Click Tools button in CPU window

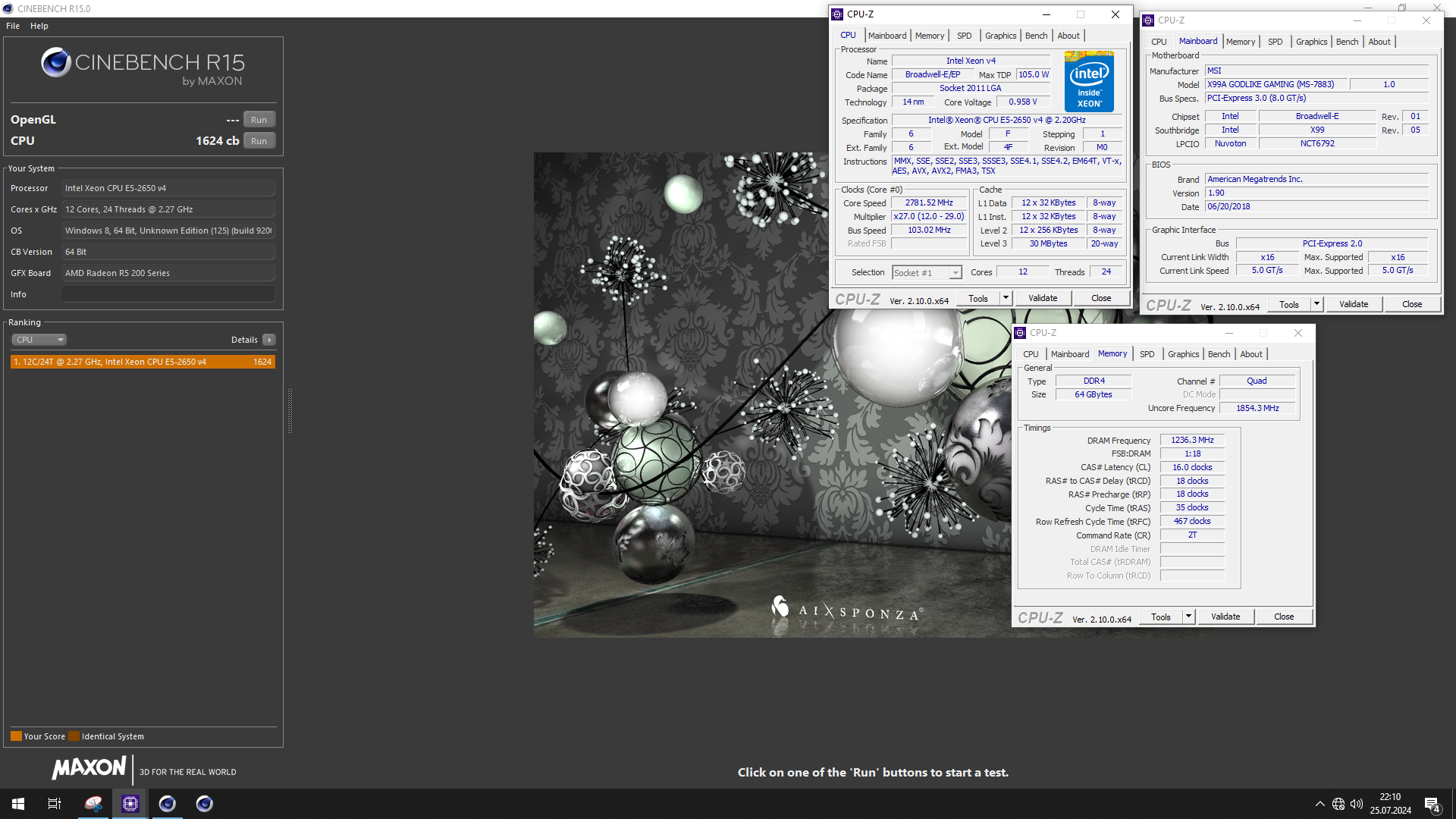click(x=978, y=298)
